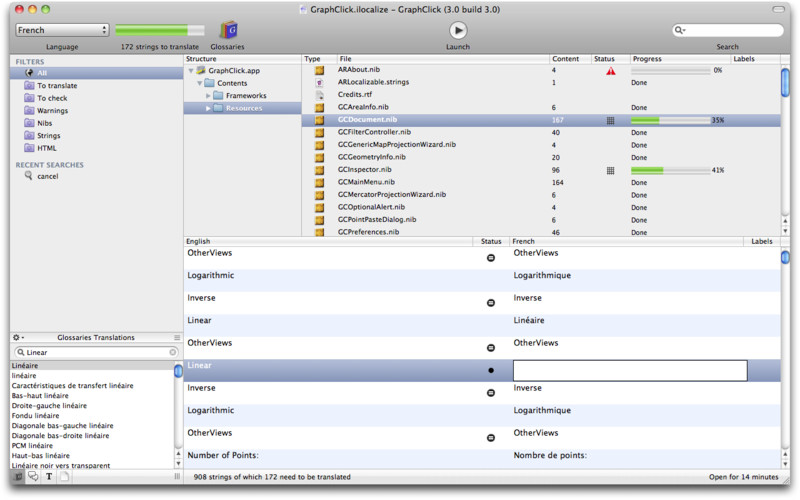Toggle status dot of selected Linear string
Screen dimensions: 800x500
tap(491, 370)
